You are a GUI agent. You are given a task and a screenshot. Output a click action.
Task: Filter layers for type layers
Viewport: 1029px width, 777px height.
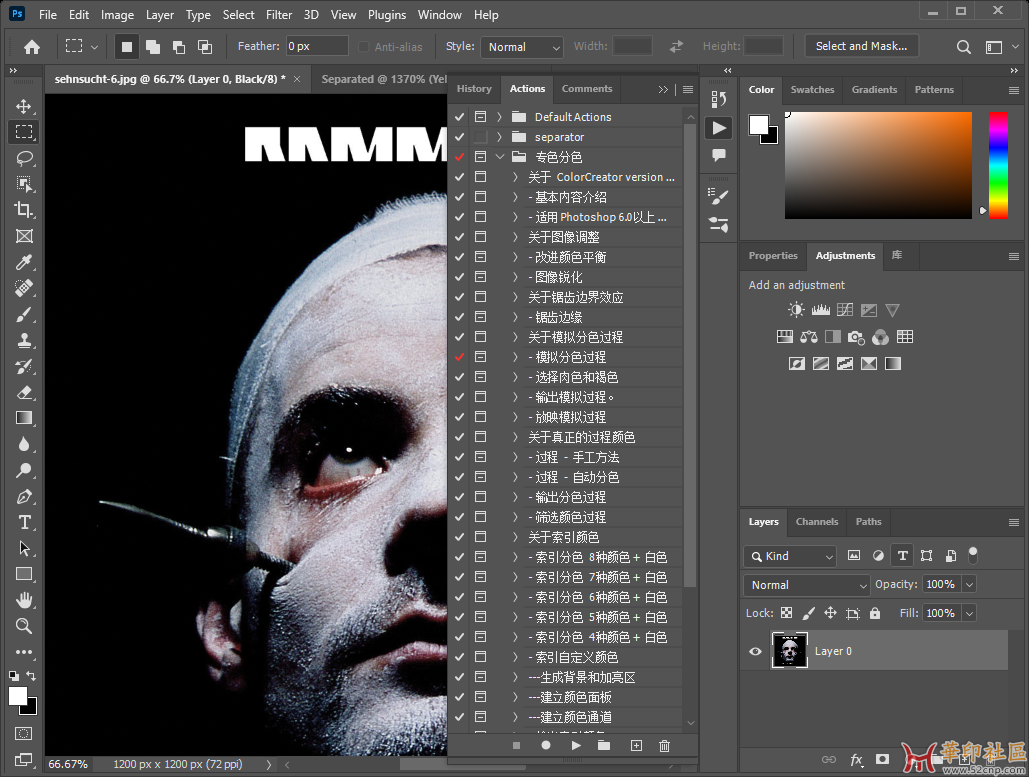(902, 556)
